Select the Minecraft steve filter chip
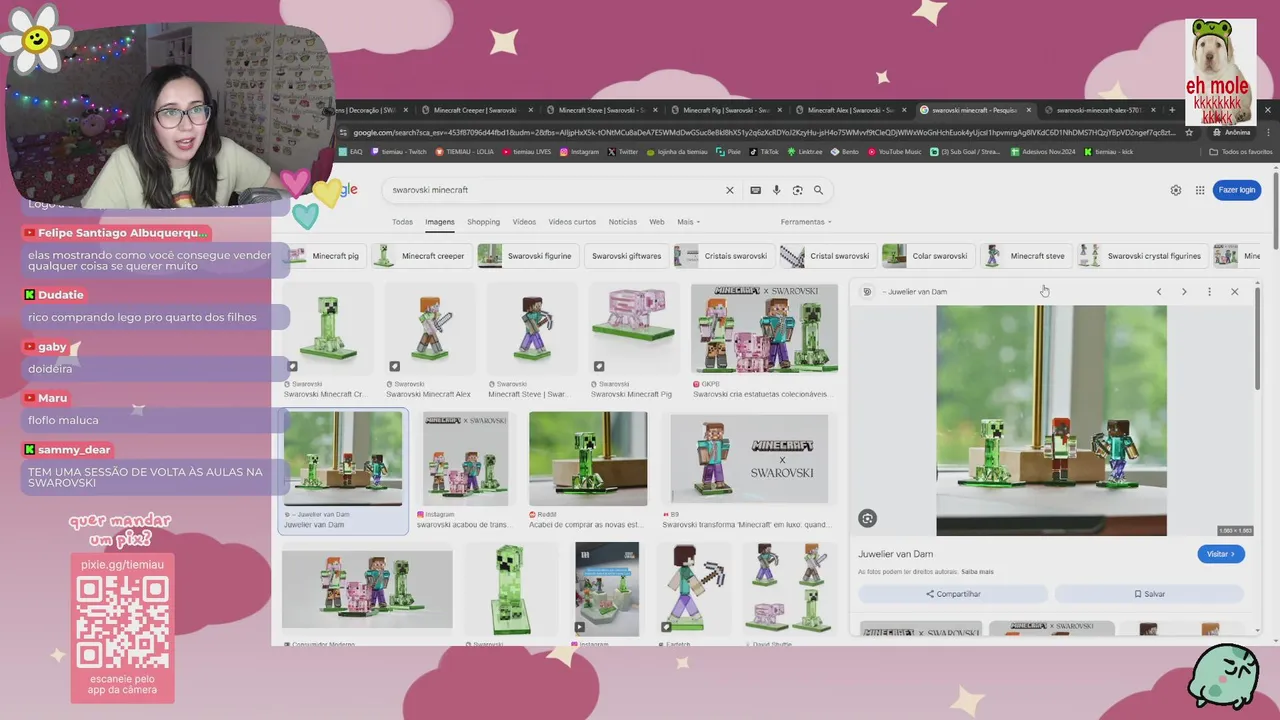 [x=1026, y=256]
